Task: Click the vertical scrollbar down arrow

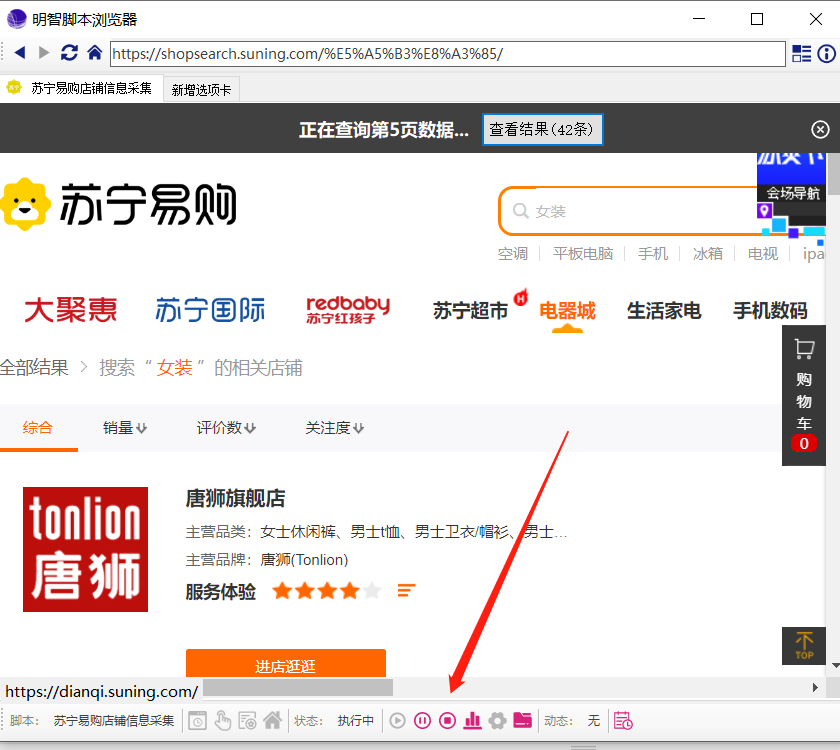Action: pyautogui.click(x=835, y=666)
